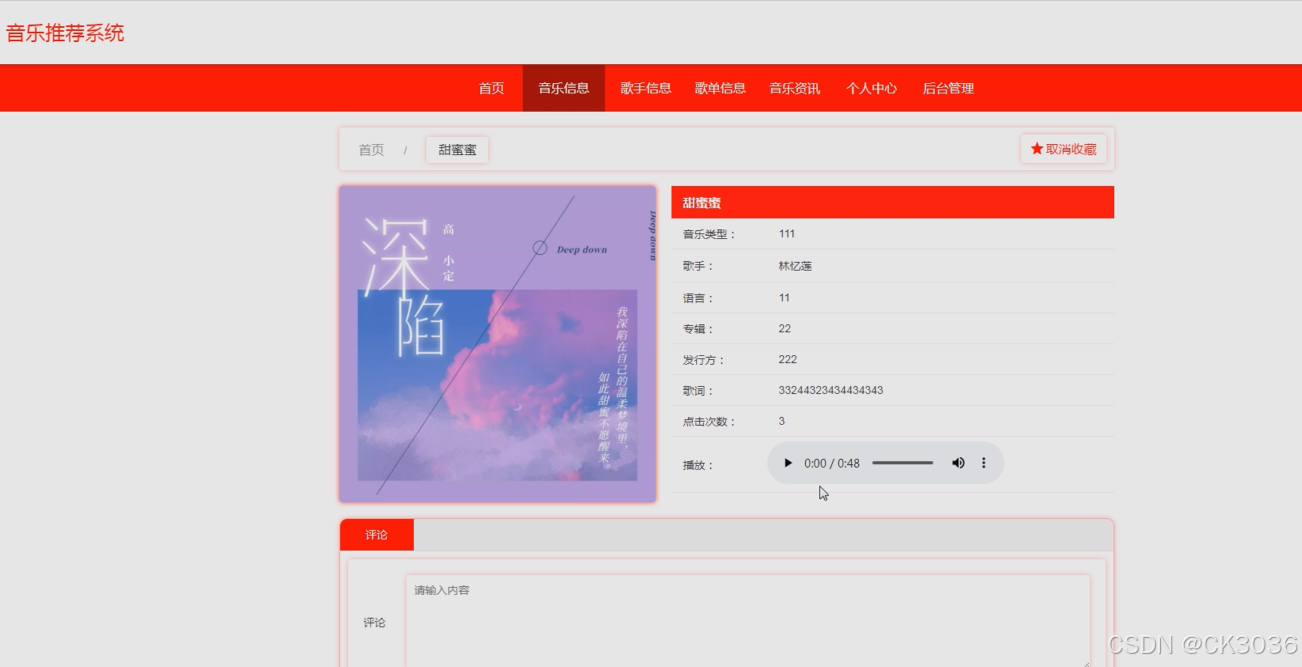1302x667 pixels.
Task: Go to 音乐资讯 page
Action: [795, 88]
